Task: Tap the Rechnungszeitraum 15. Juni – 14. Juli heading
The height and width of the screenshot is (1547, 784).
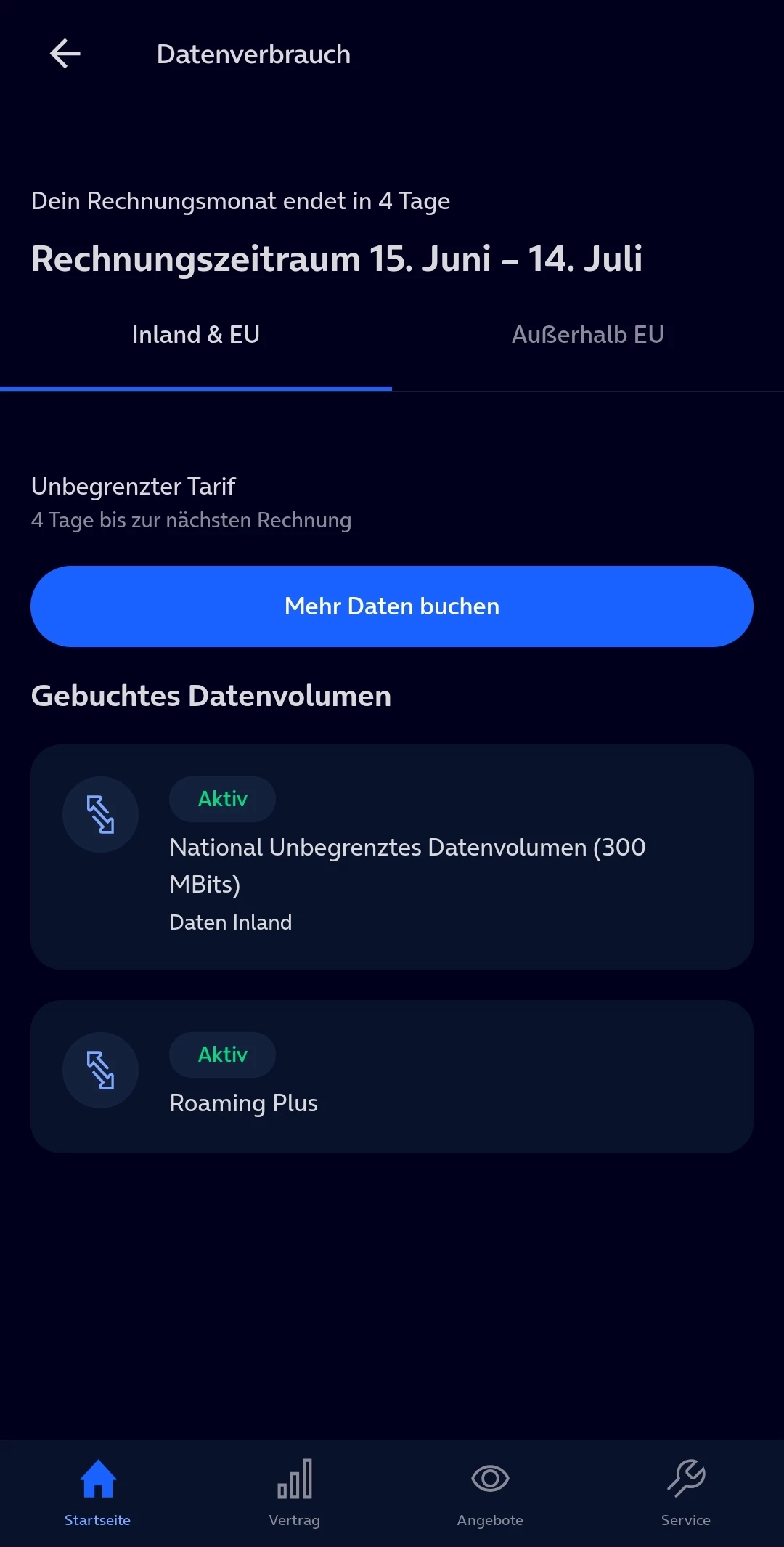Action: tap(337, 259)
